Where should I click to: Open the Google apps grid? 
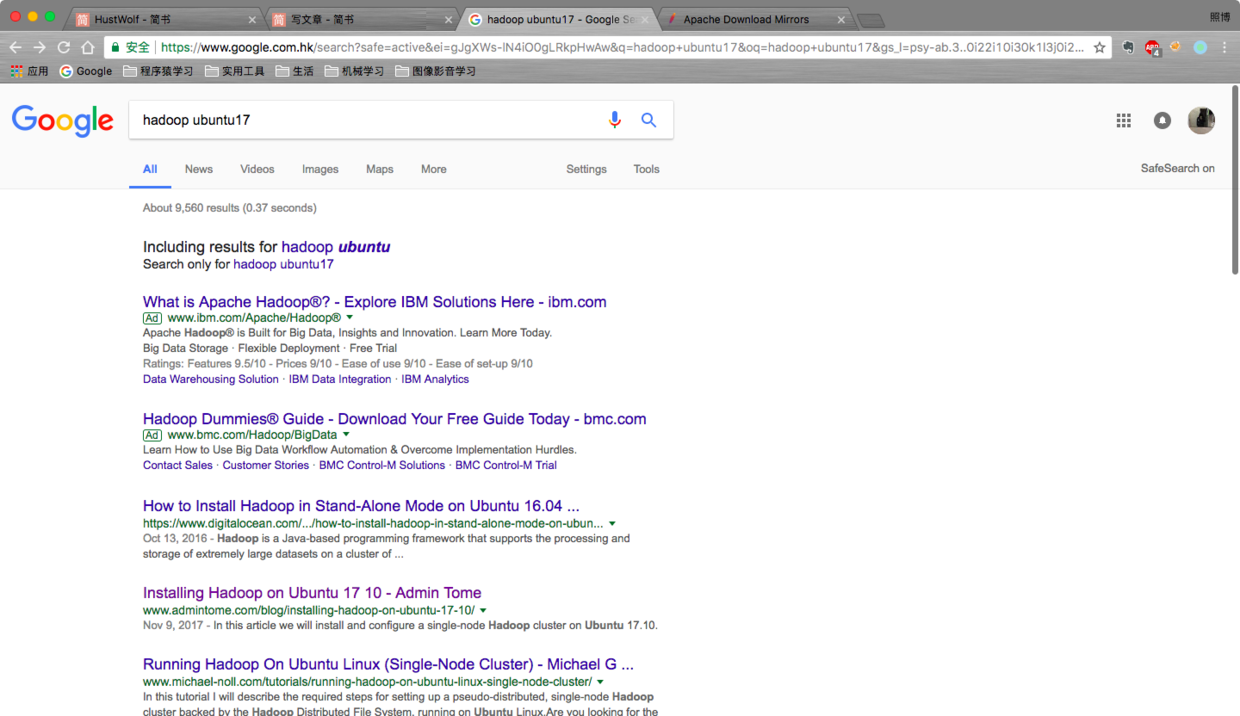[x=1123, y=120]
